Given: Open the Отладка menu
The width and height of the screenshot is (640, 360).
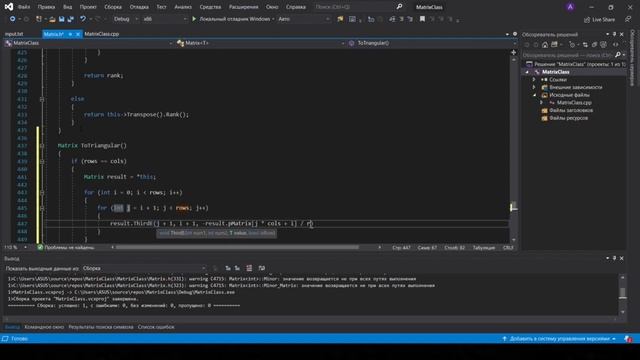Looking at the screenshot, I should coord(139,7).
